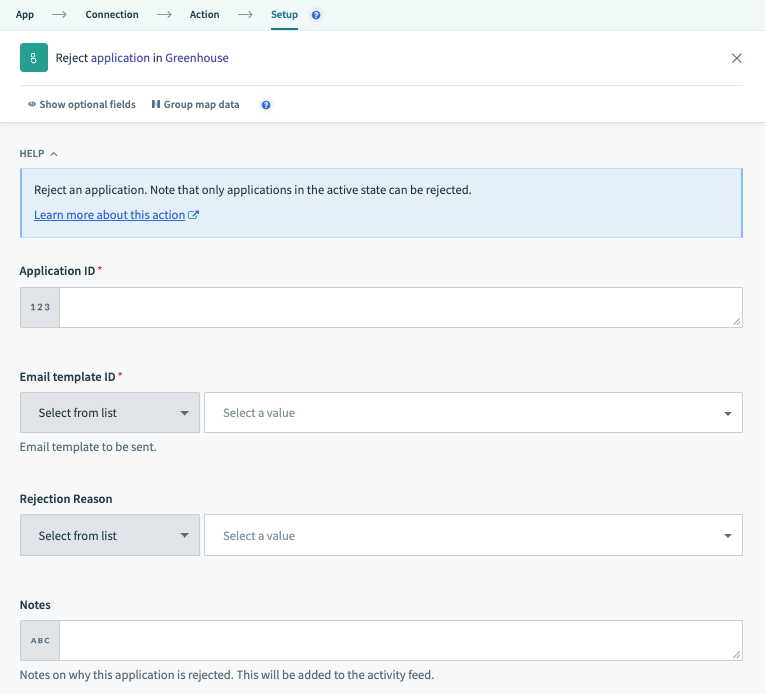Click the help icon next to Setup
Screen dimensions: 765x694
click(316, 15)
